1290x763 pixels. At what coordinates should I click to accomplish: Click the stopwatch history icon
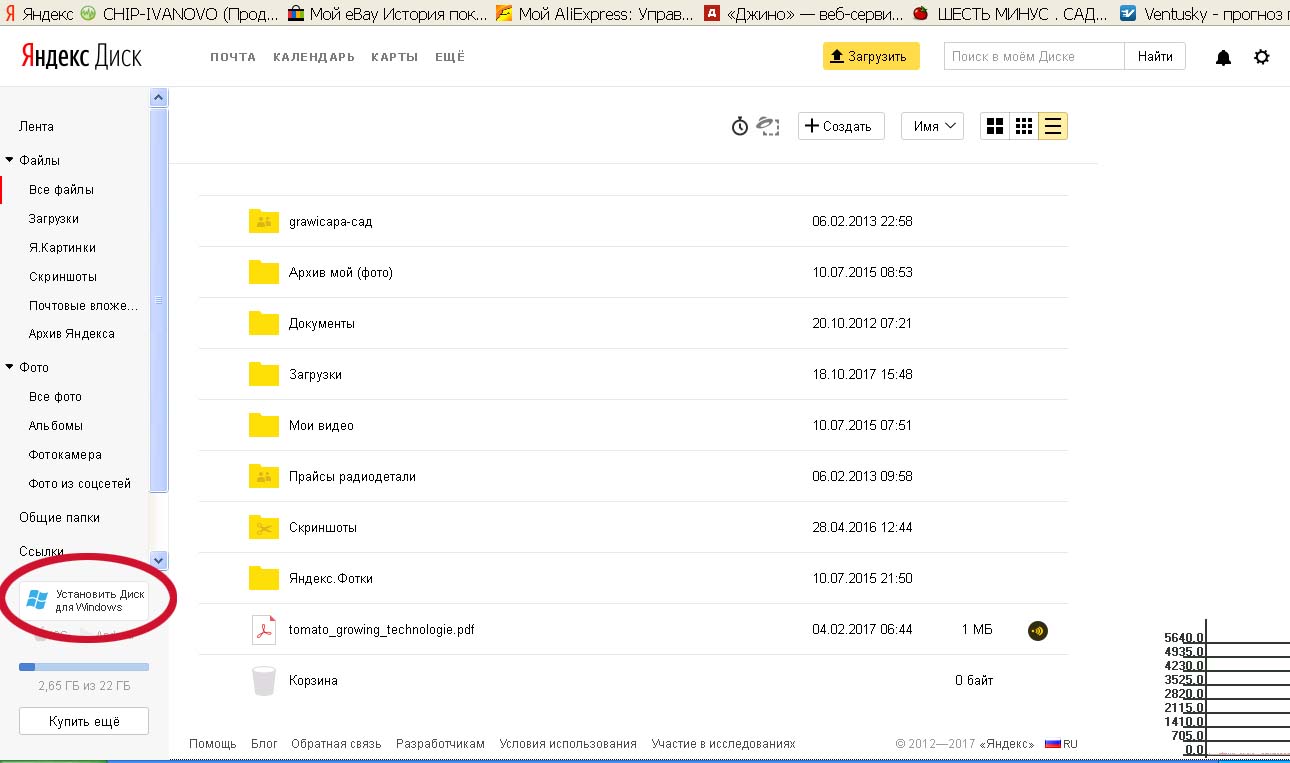[740, 126]
